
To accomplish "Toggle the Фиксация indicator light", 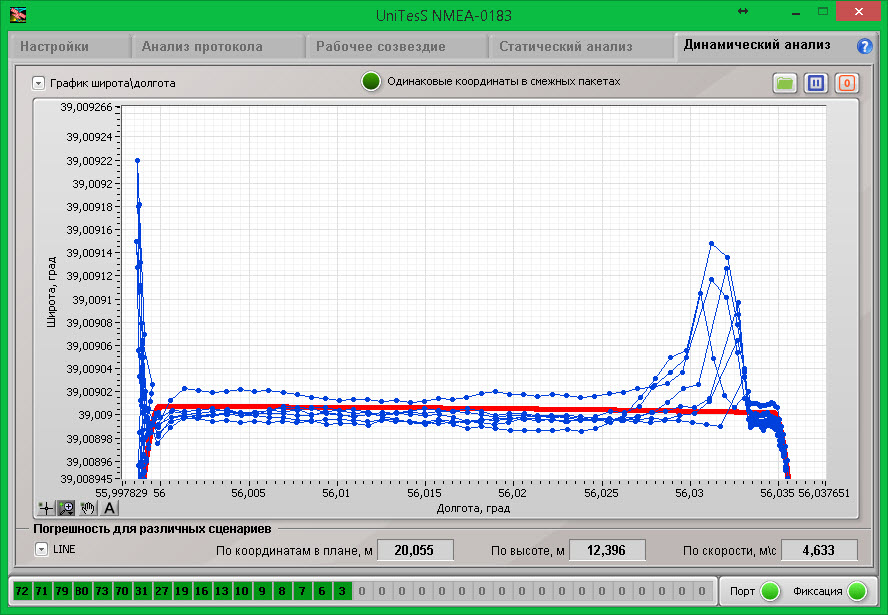I will tap(857, 591).
